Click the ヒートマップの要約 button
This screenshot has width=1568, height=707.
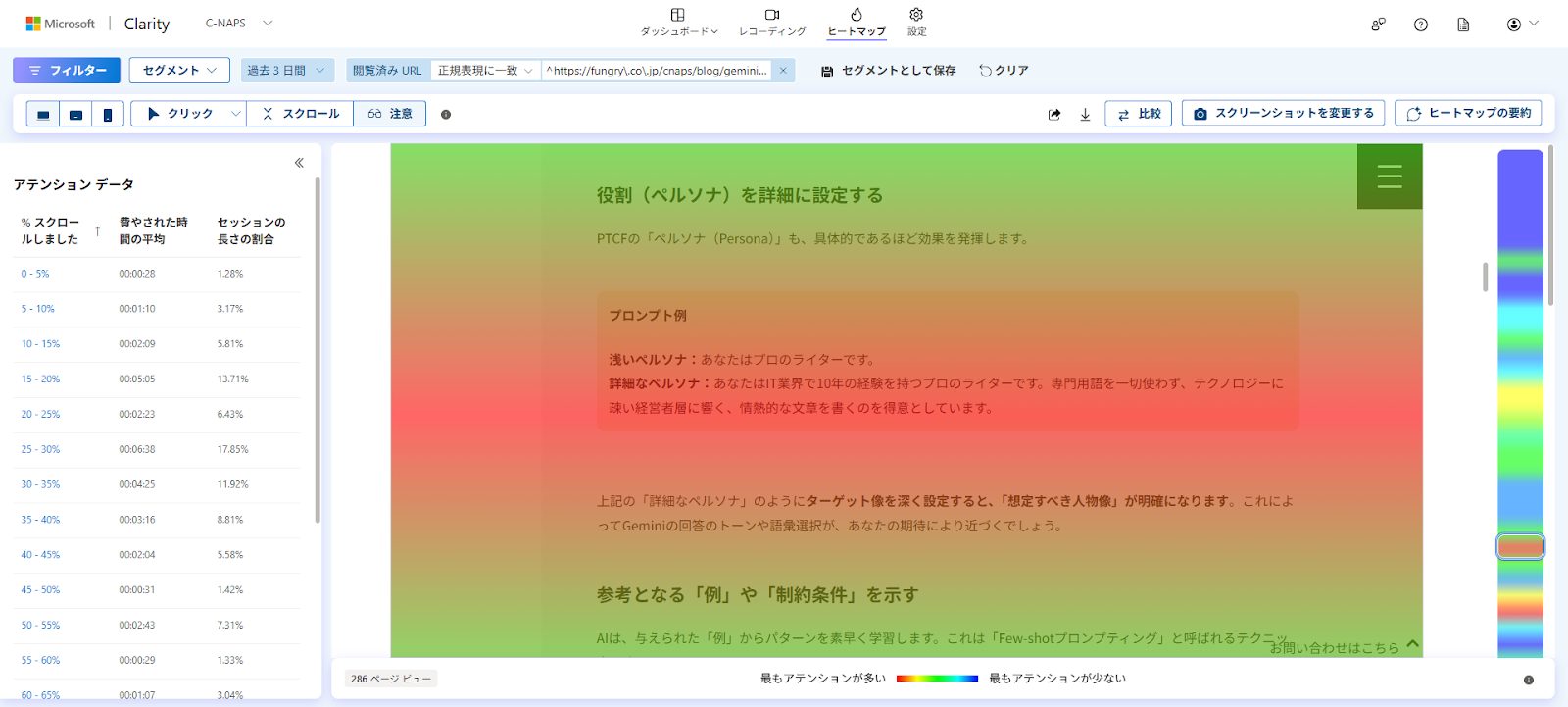pyautogui.click(x=1468, y=114)
